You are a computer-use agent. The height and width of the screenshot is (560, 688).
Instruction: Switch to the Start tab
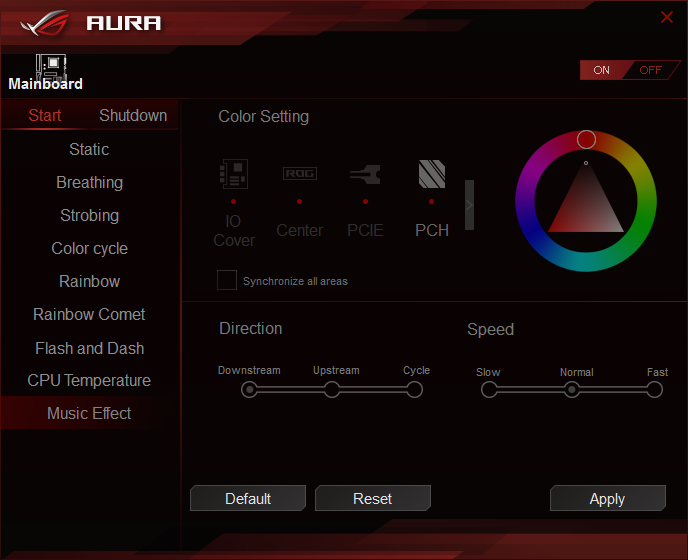click(45, 115)
